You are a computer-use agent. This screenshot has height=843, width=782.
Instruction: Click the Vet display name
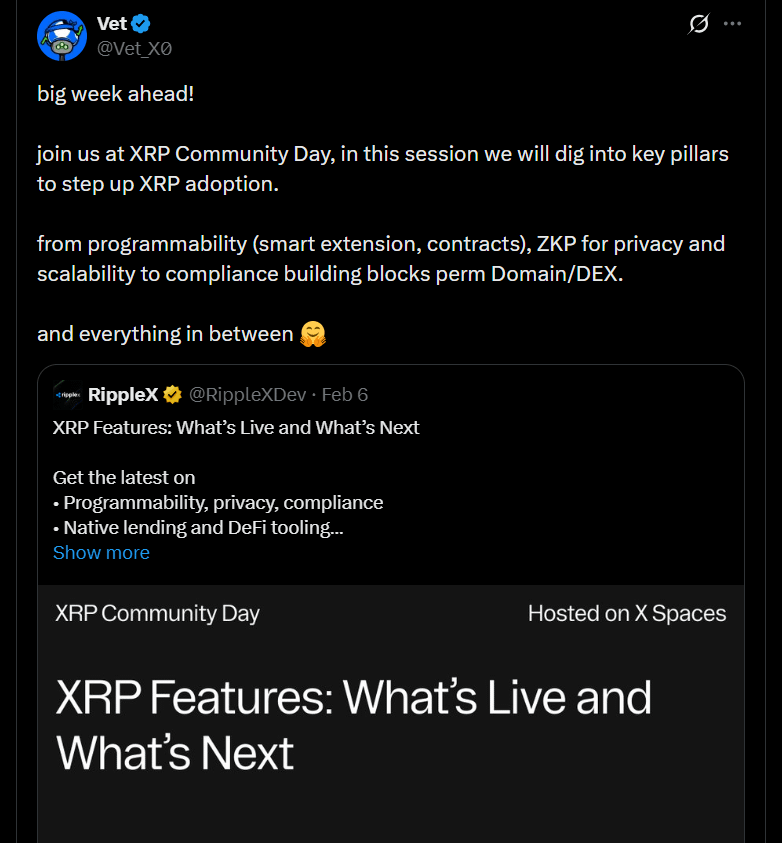click(x=112, y=24)
